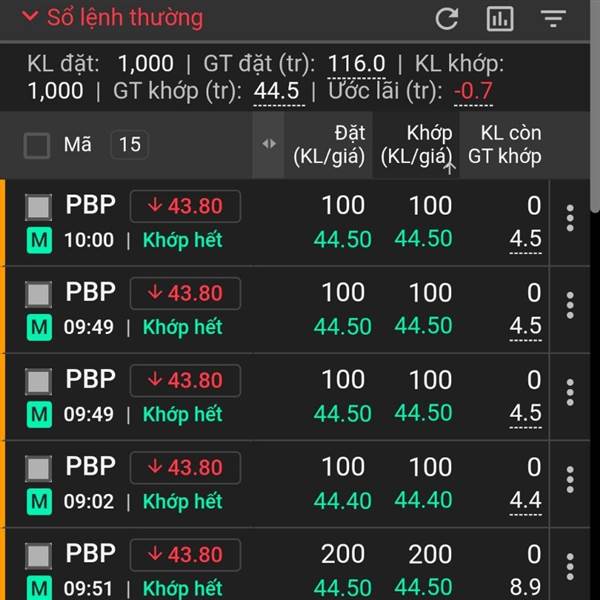Screen dimensions: 600x600
Task: Select checkbox of PBP order at 10:00
Action: [x=39, y=207]
